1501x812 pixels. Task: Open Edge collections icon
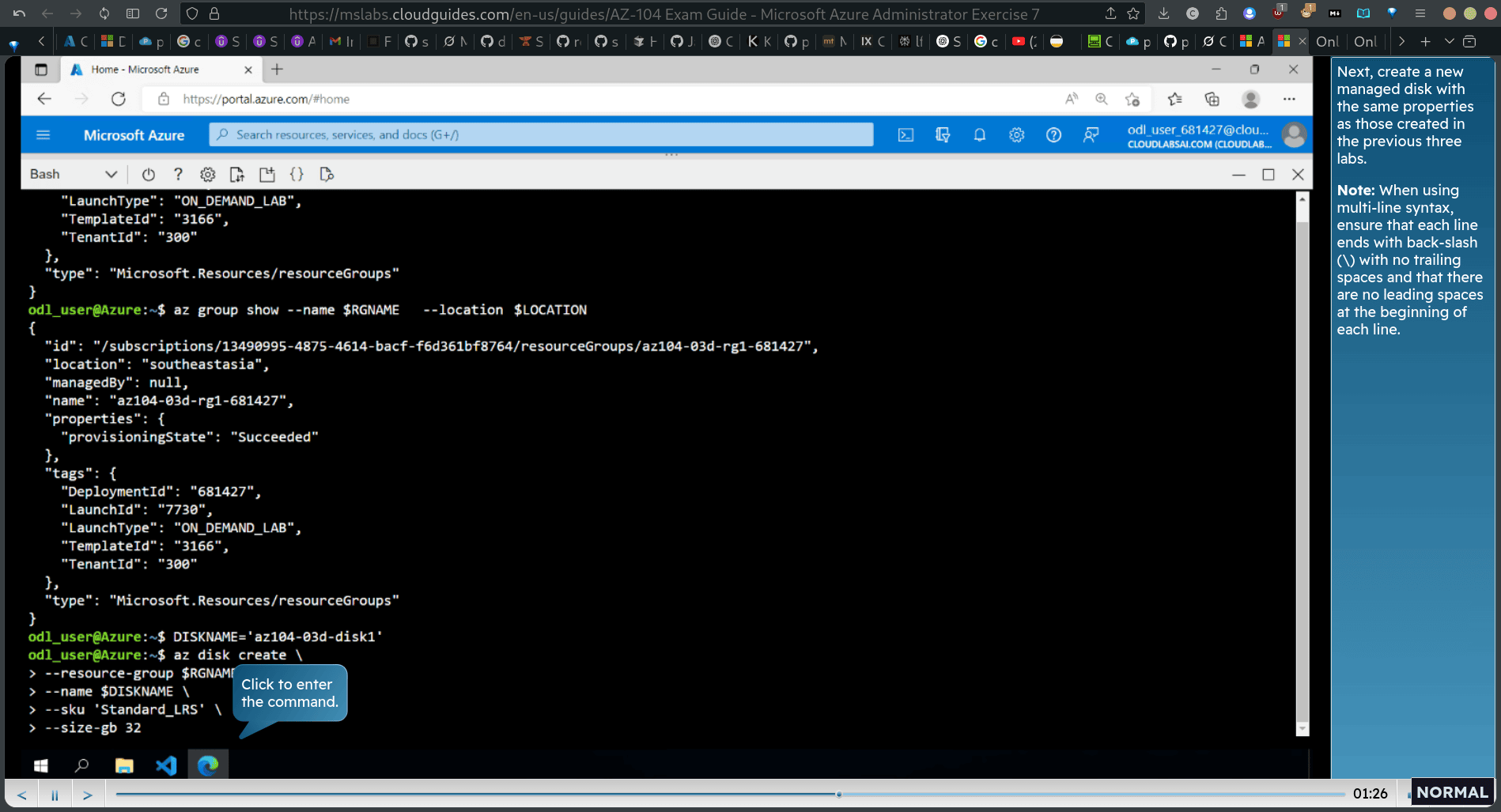tap(1212, 99)
